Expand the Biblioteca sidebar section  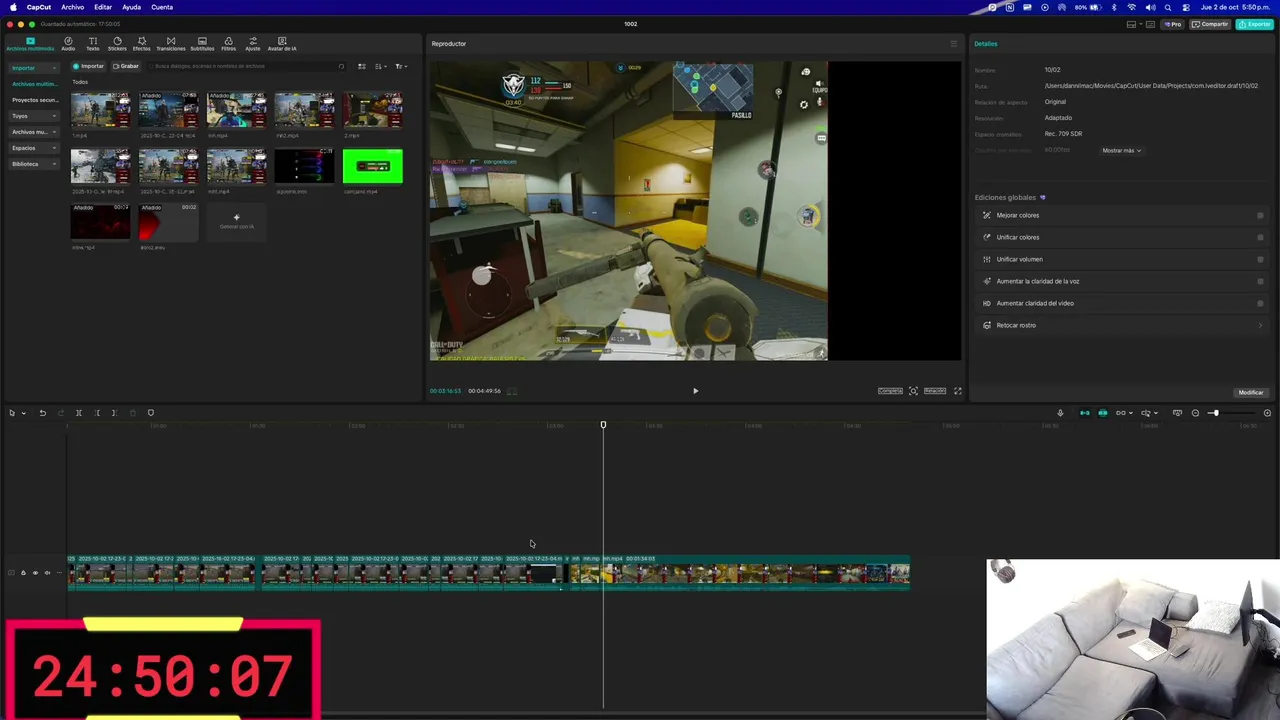[x=34, y=164]
